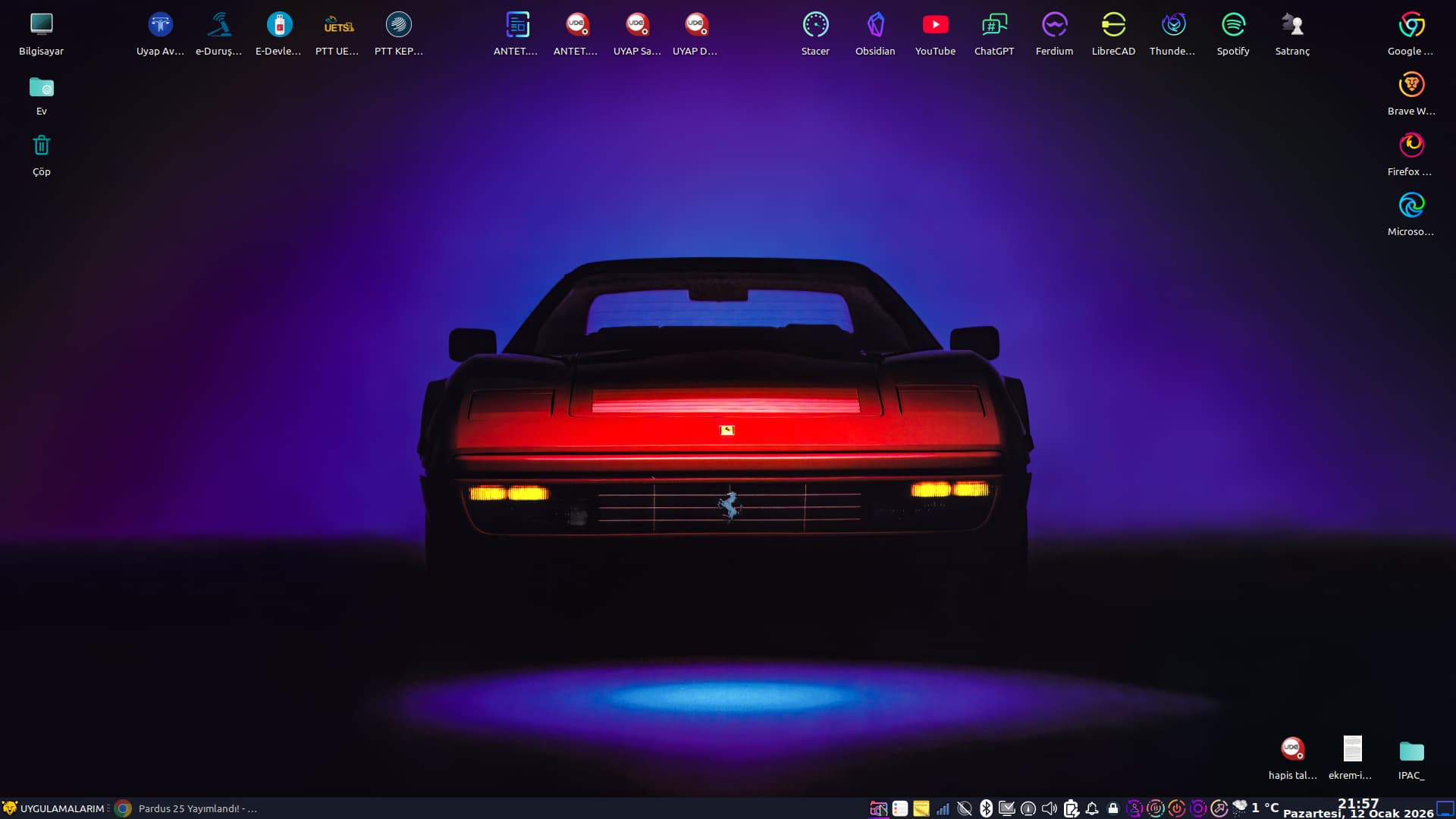
Task: Open the Brave web browser shortcut
Action: tap(1411, 86)
